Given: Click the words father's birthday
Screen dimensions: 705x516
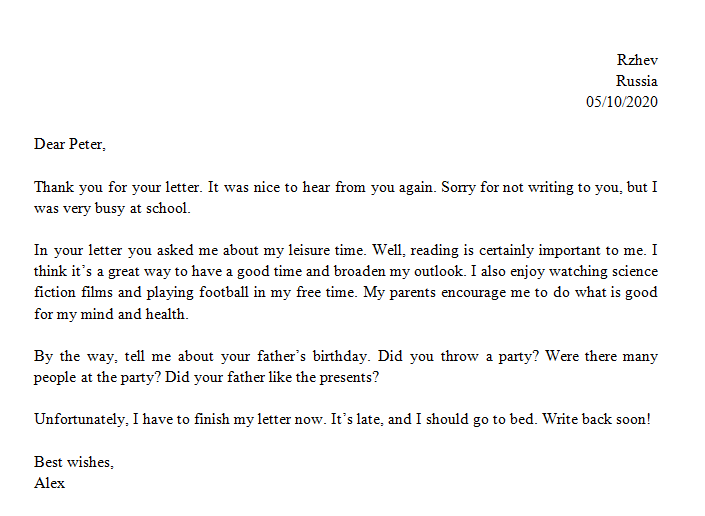Looking at the screenshot, I should pos(313,356).
